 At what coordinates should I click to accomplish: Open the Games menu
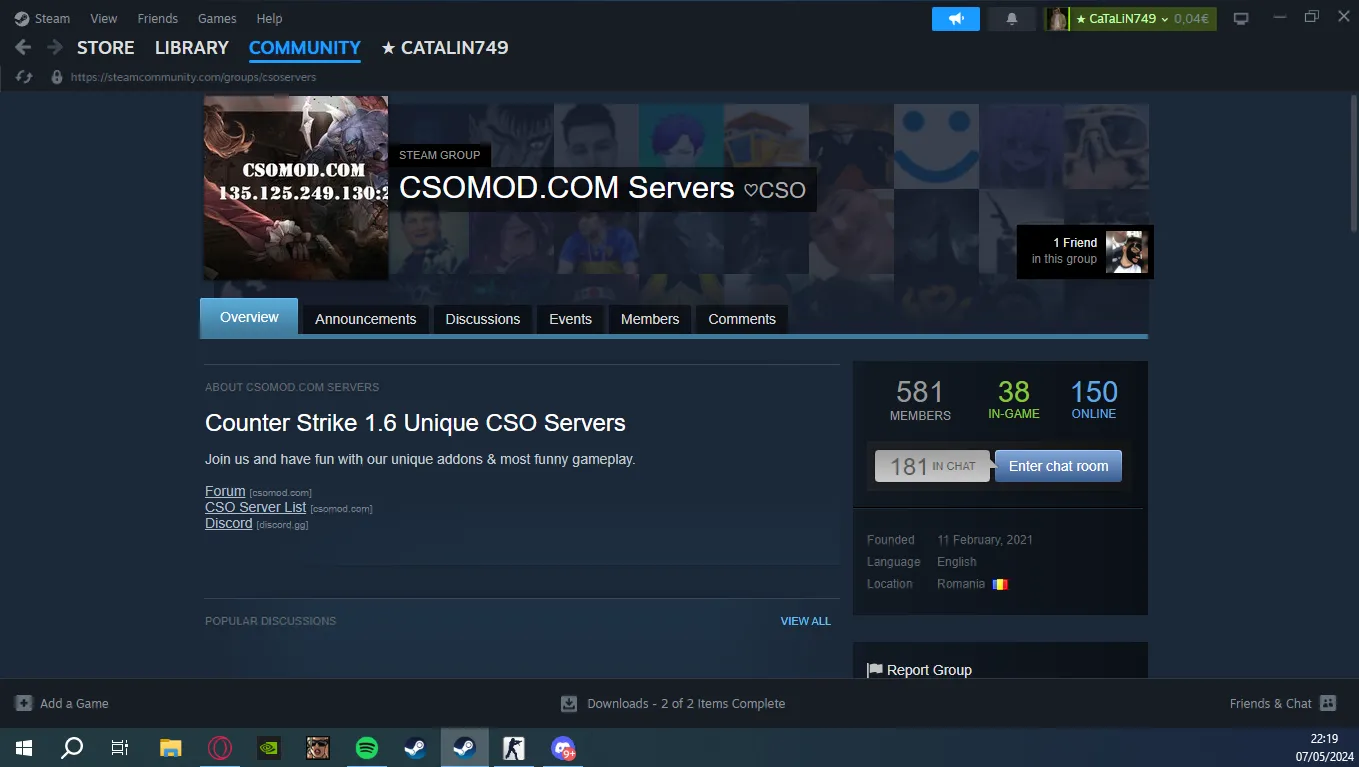pyautogui.click(x=217, y=18)
